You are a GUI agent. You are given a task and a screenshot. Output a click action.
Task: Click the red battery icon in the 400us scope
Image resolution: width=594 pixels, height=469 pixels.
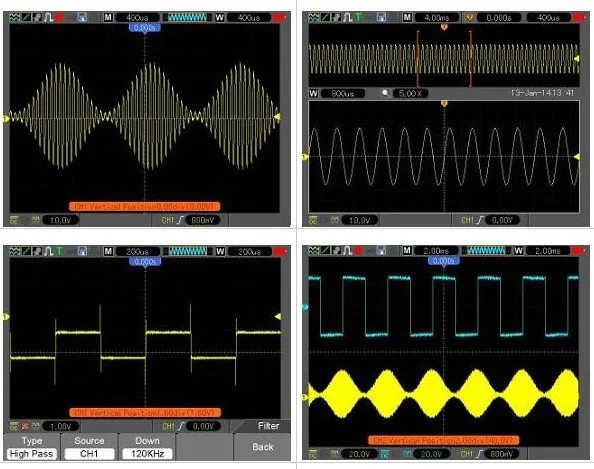point(280,17)
